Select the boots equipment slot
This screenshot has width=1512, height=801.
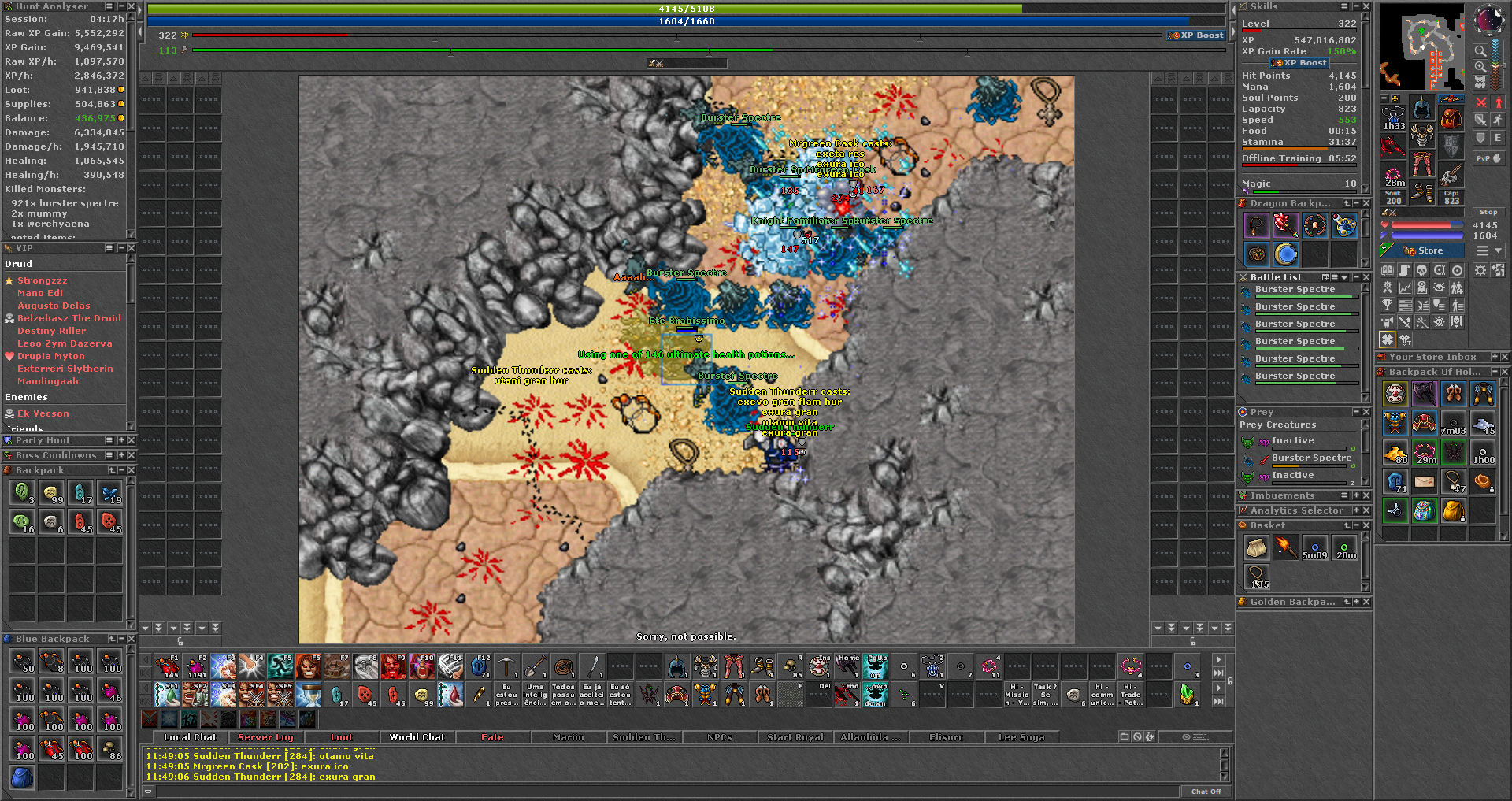tap(1422, 192)
